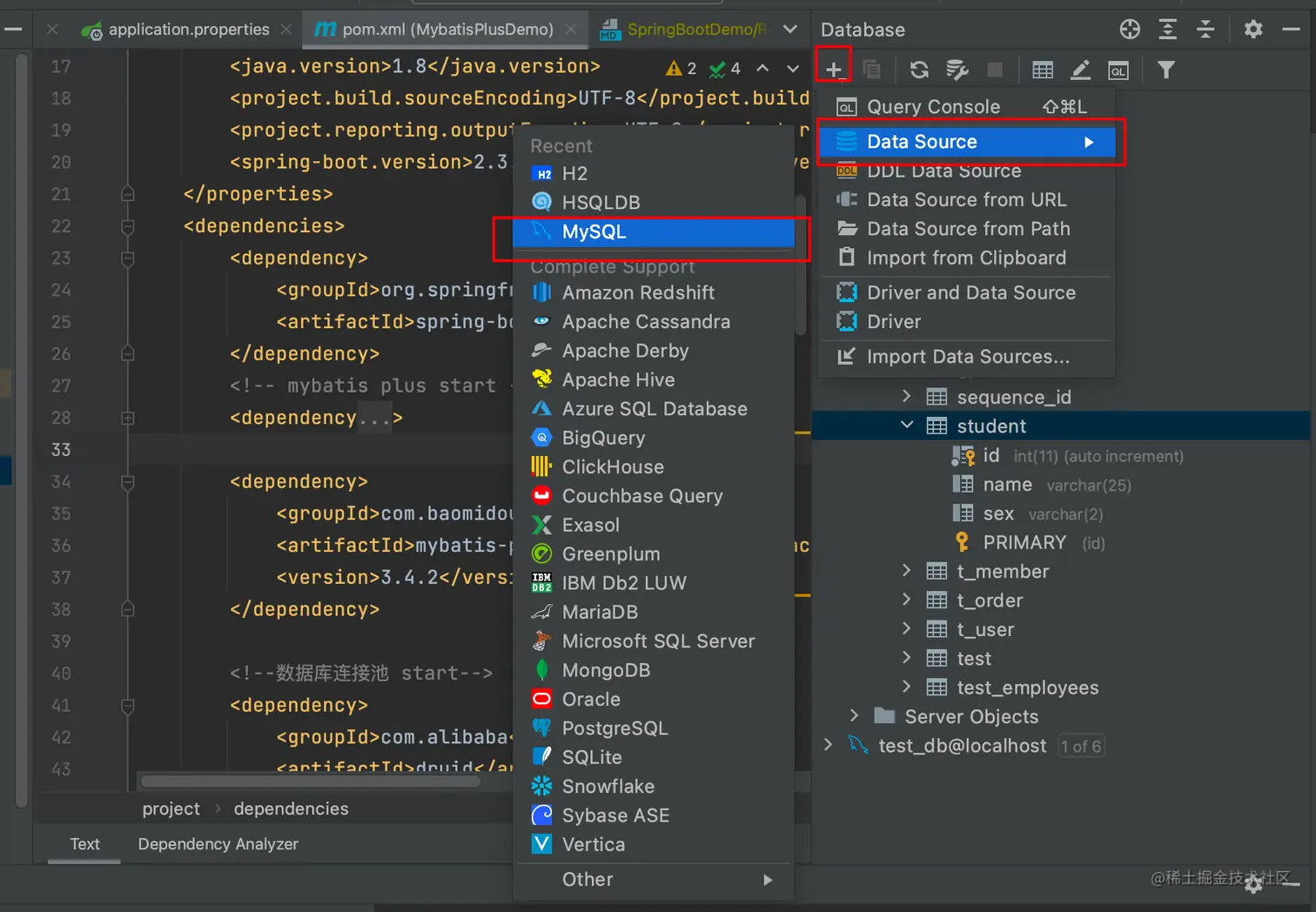
Task: Click the Driver menu item
Action: (967, 322)
